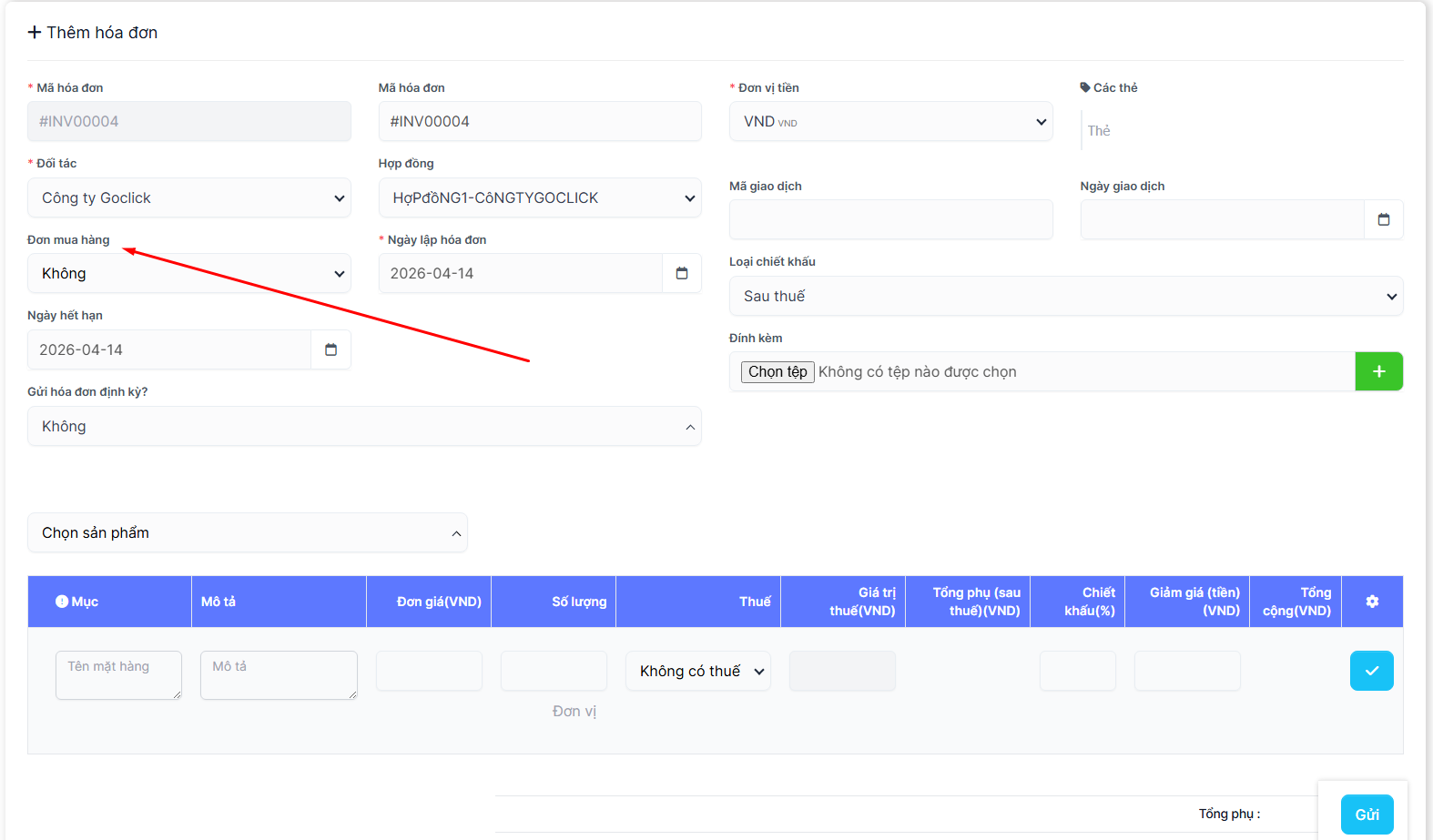Click the Mã giao dịch input field

890,219
